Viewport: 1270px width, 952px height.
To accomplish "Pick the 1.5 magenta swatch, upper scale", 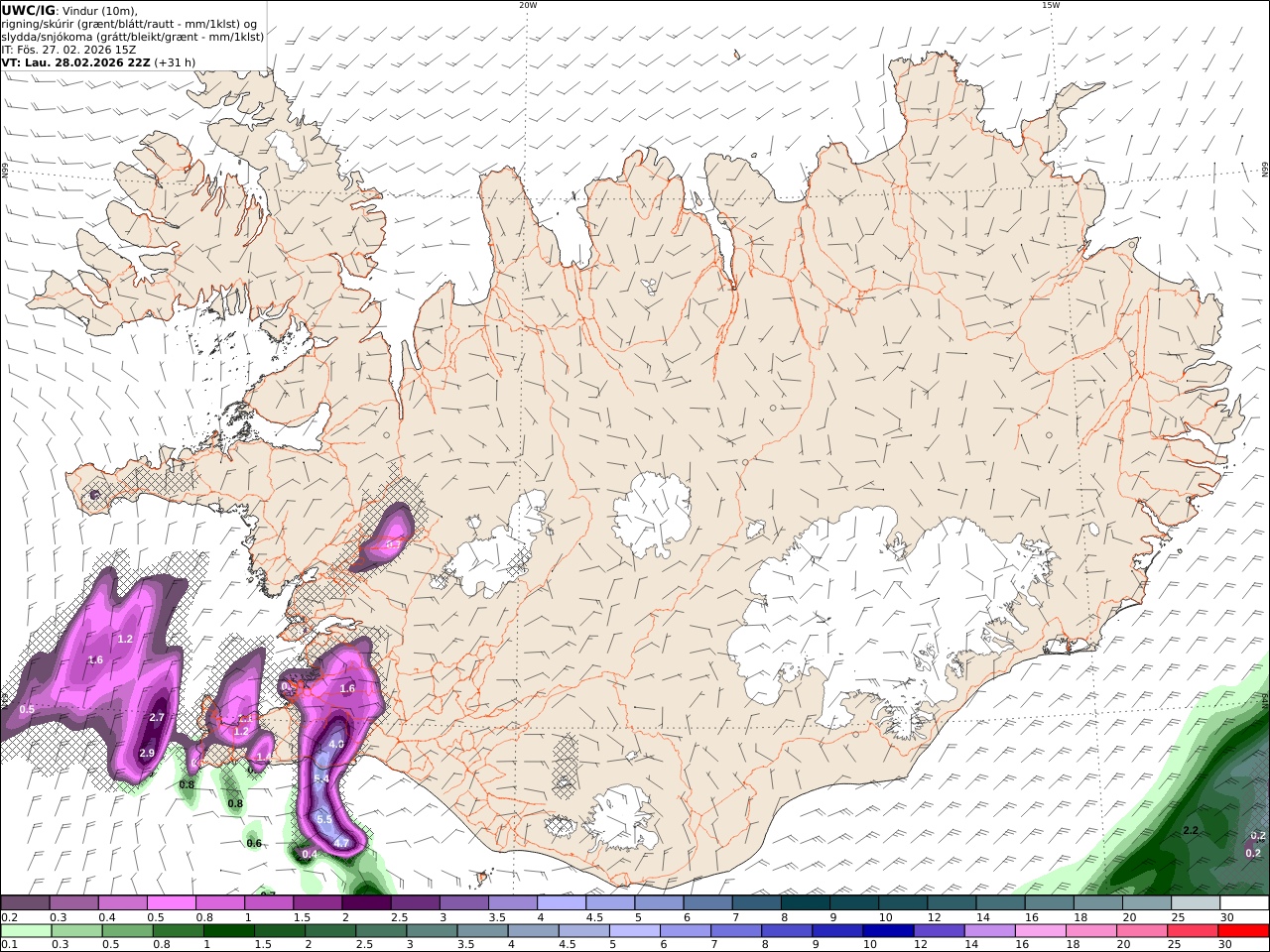I will pos(317,903).
